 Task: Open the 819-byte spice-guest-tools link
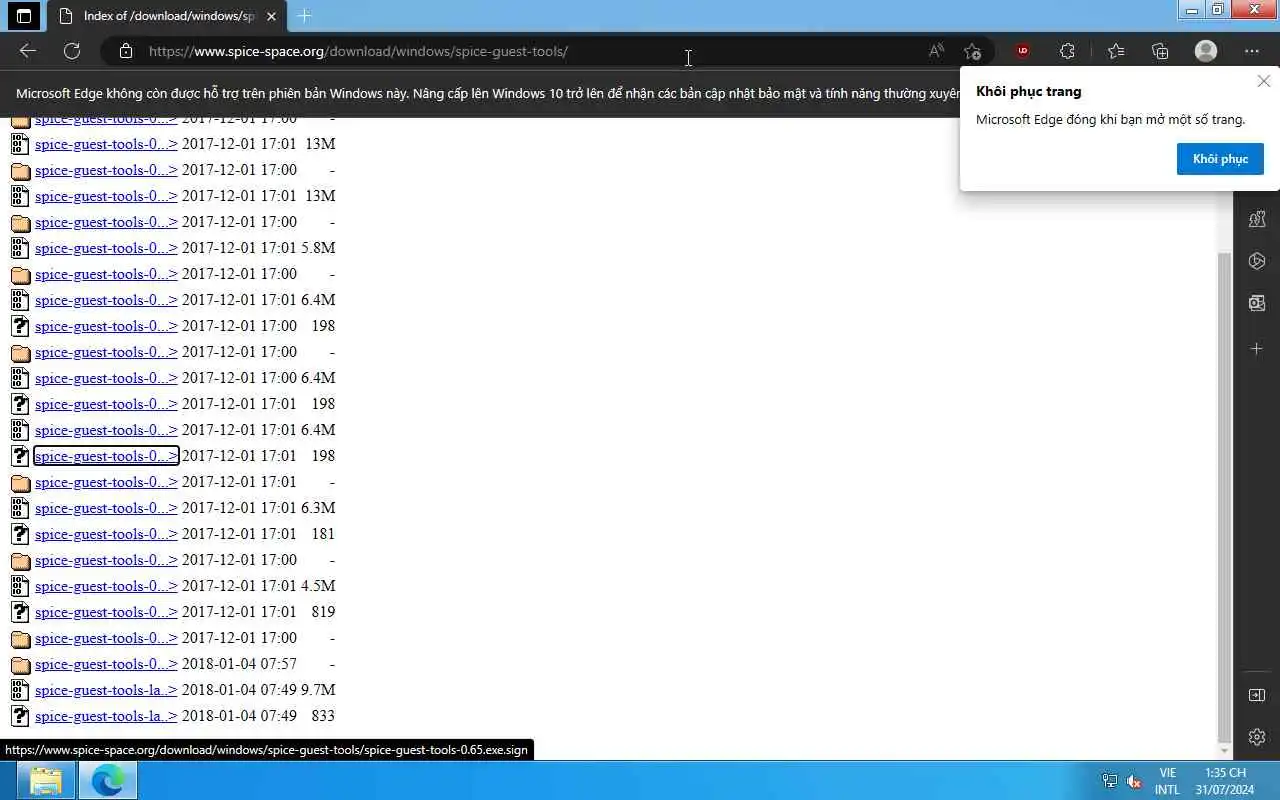point(106,612)
